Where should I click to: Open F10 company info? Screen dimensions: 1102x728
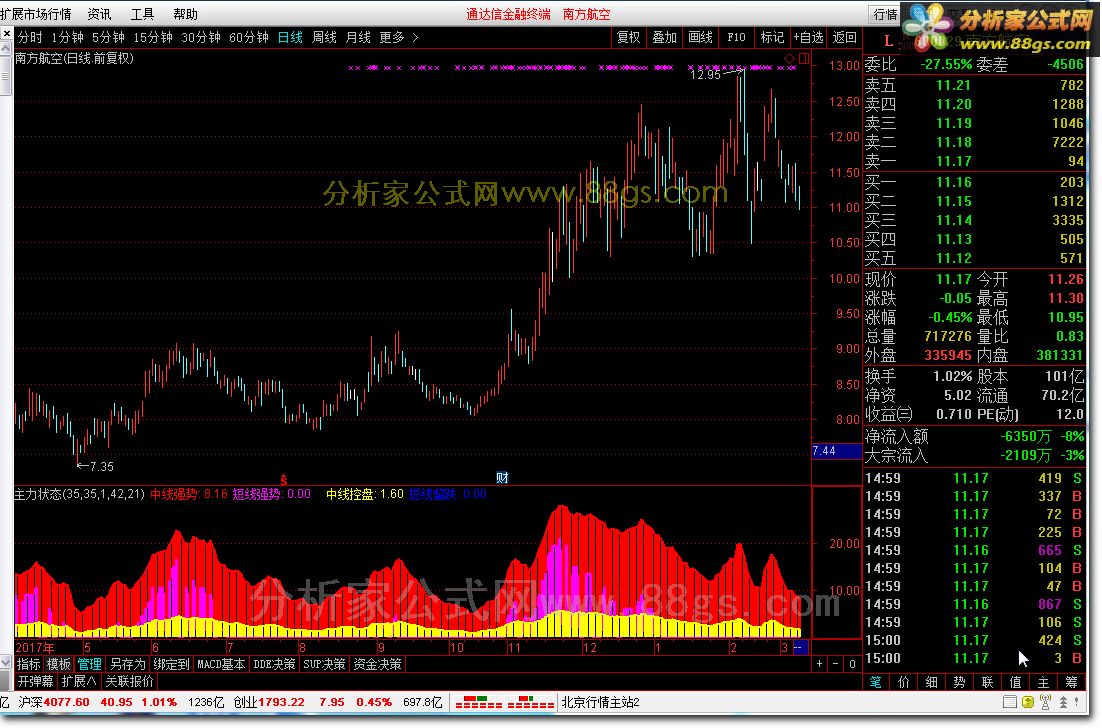(736, 37)
